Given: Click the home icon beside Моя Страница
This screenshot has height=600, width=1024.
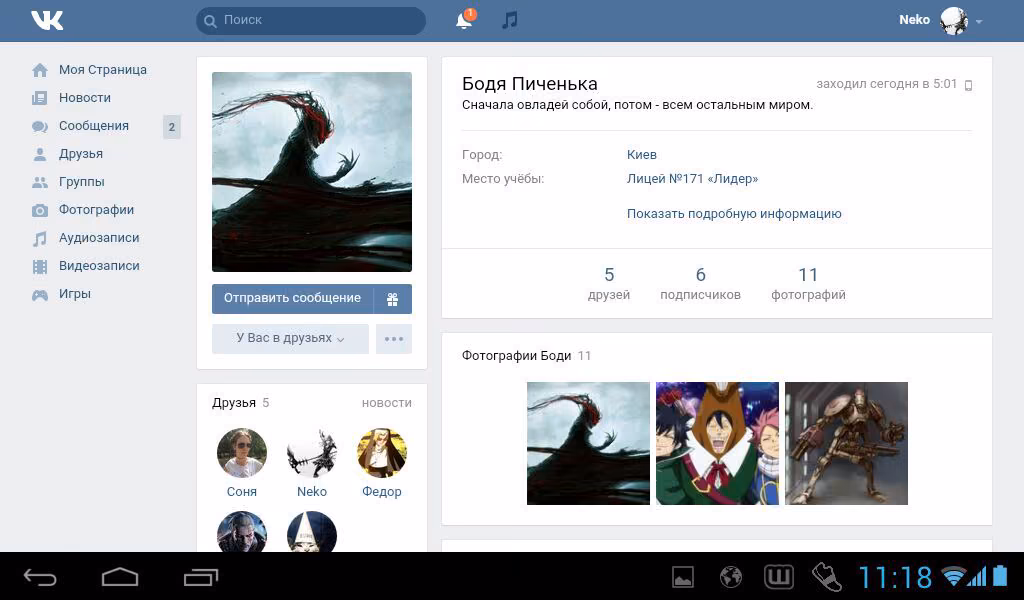Looking at the screenshot, I should pos(40,70).
